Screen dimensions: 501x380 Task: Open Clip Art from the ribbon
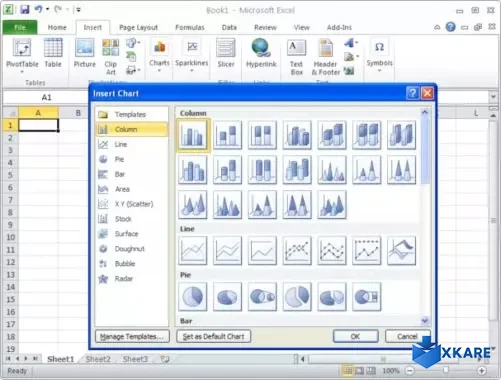pyautogui.click(x=111, y=57)
